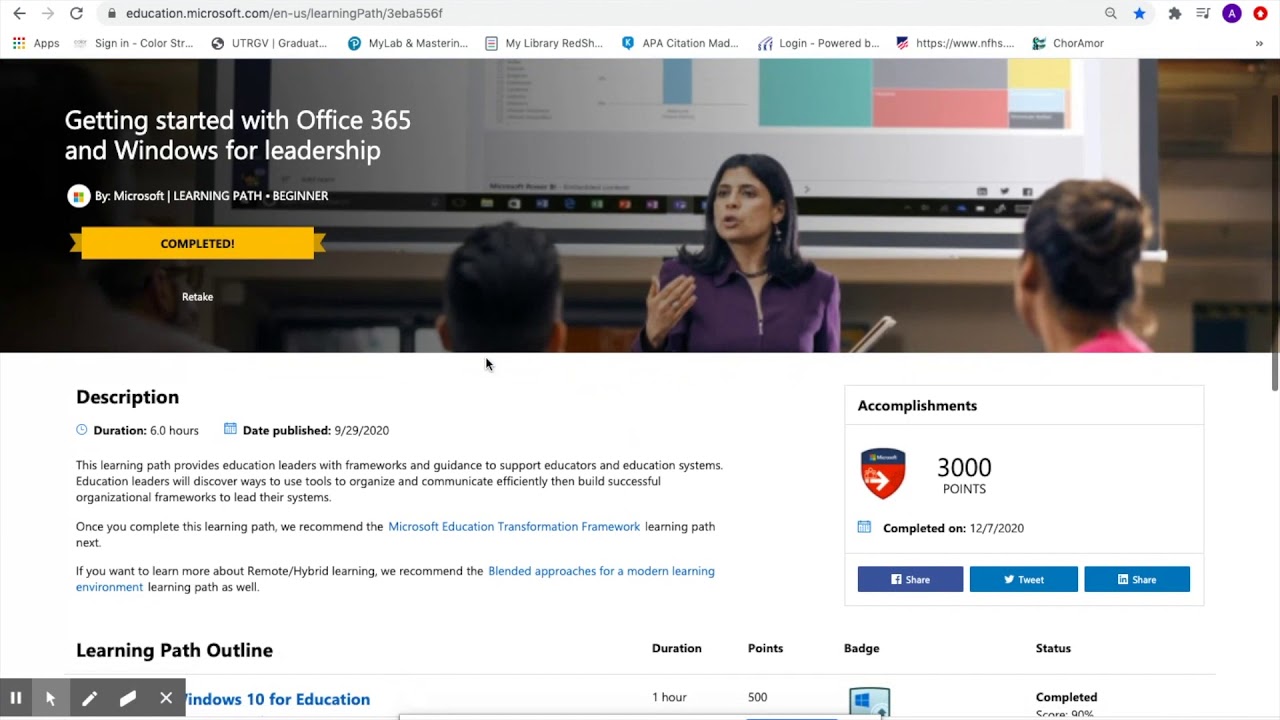Open Microsoft Education Transformation Framework link
1280x720 pixels.
[x=514, y=526]
